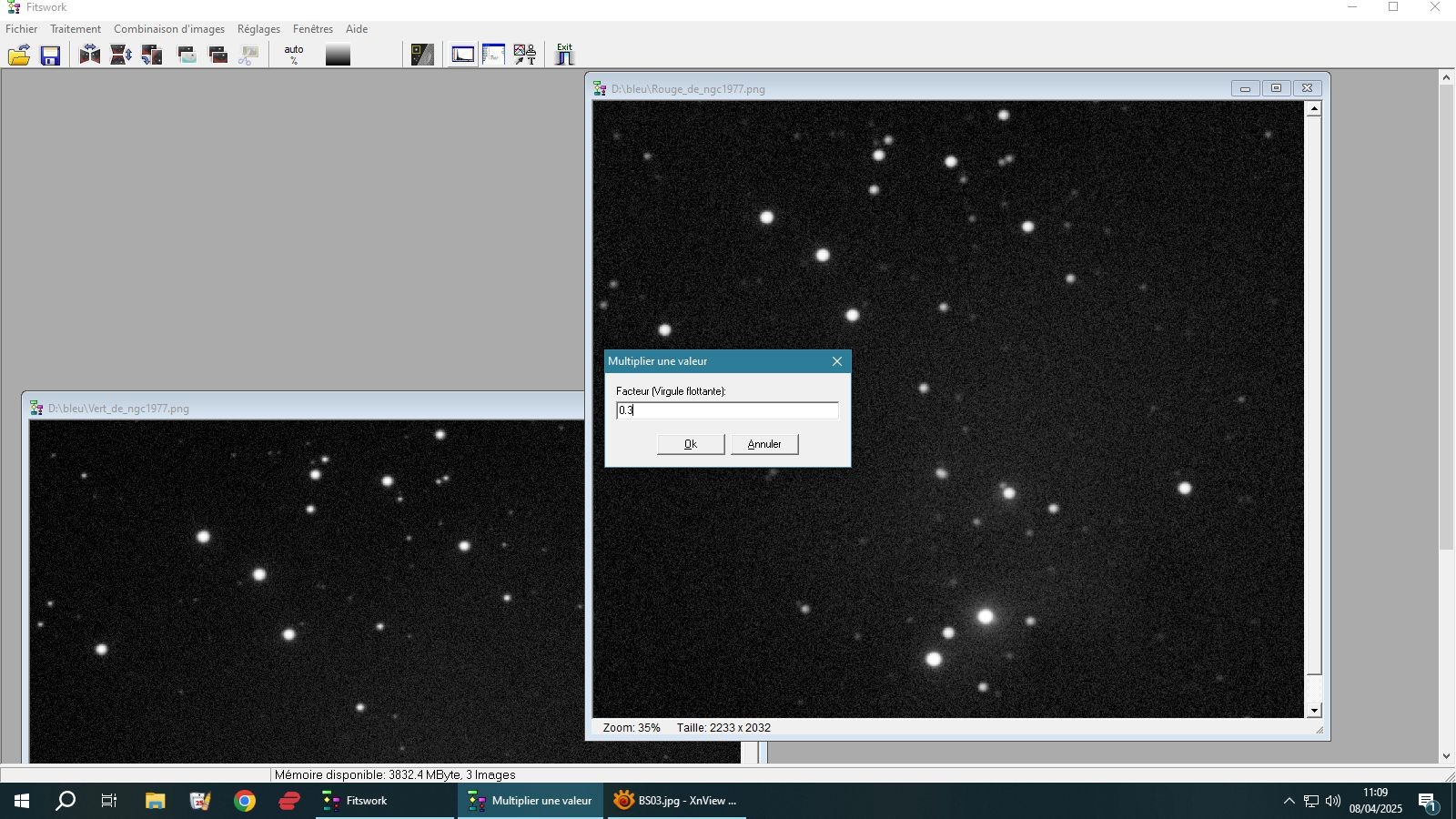
Task: Close the Multiplier une valeur dialog
Action: [837, 361]
